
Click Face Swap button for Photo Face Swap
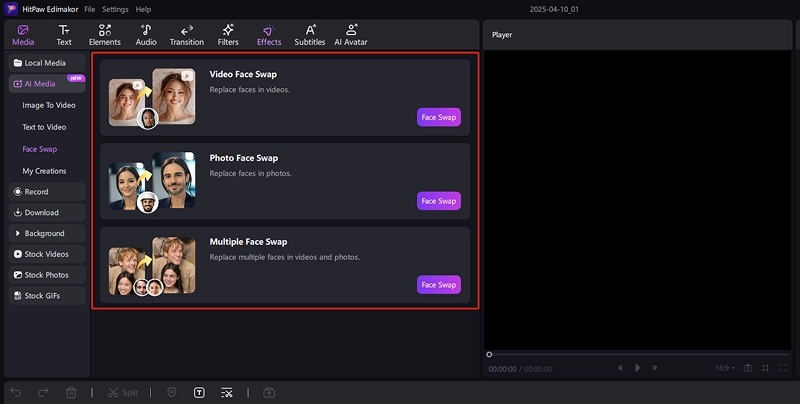click(x=439, y=201)
